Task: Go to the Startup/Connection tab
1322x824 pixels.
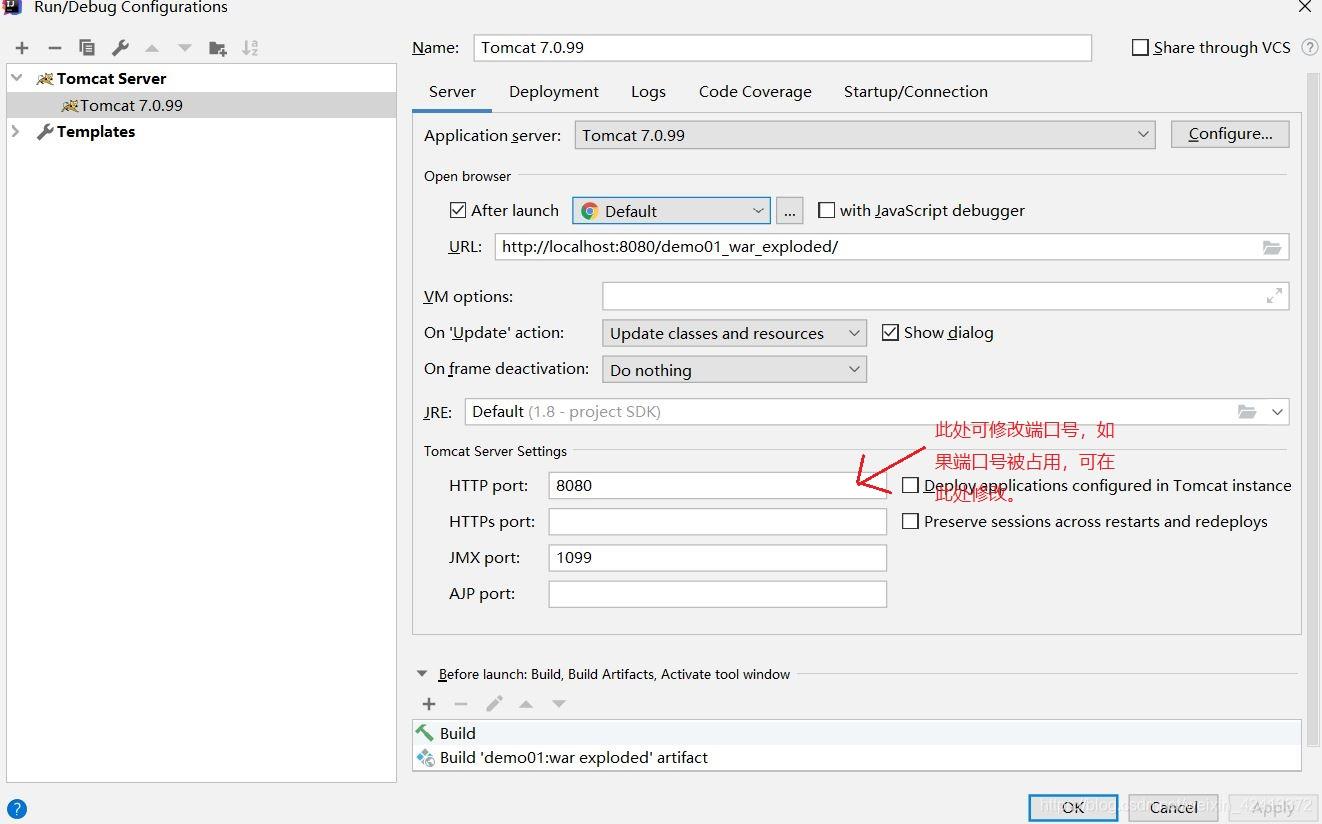Action: click(x=916, y=92)
